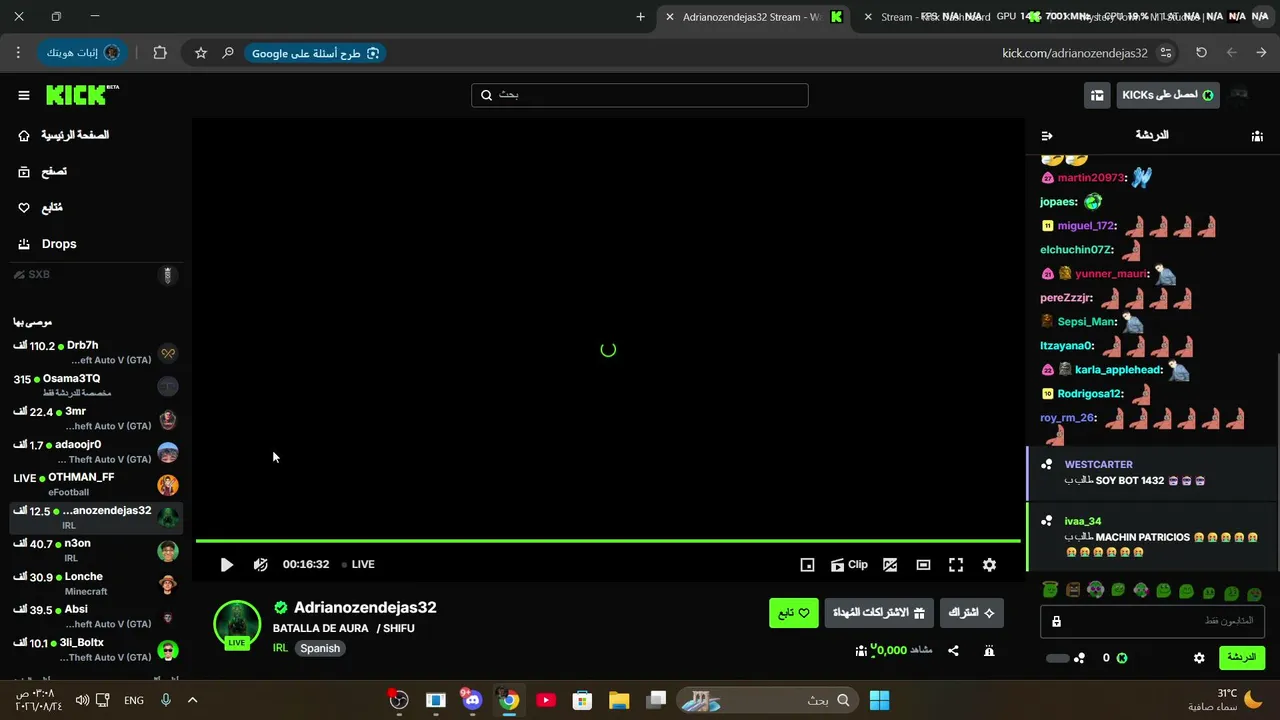Click the Get KICKs button in header
The width and height of the screenshot is (1280, 720).
pyautogui.click(x=1168, y=95)
